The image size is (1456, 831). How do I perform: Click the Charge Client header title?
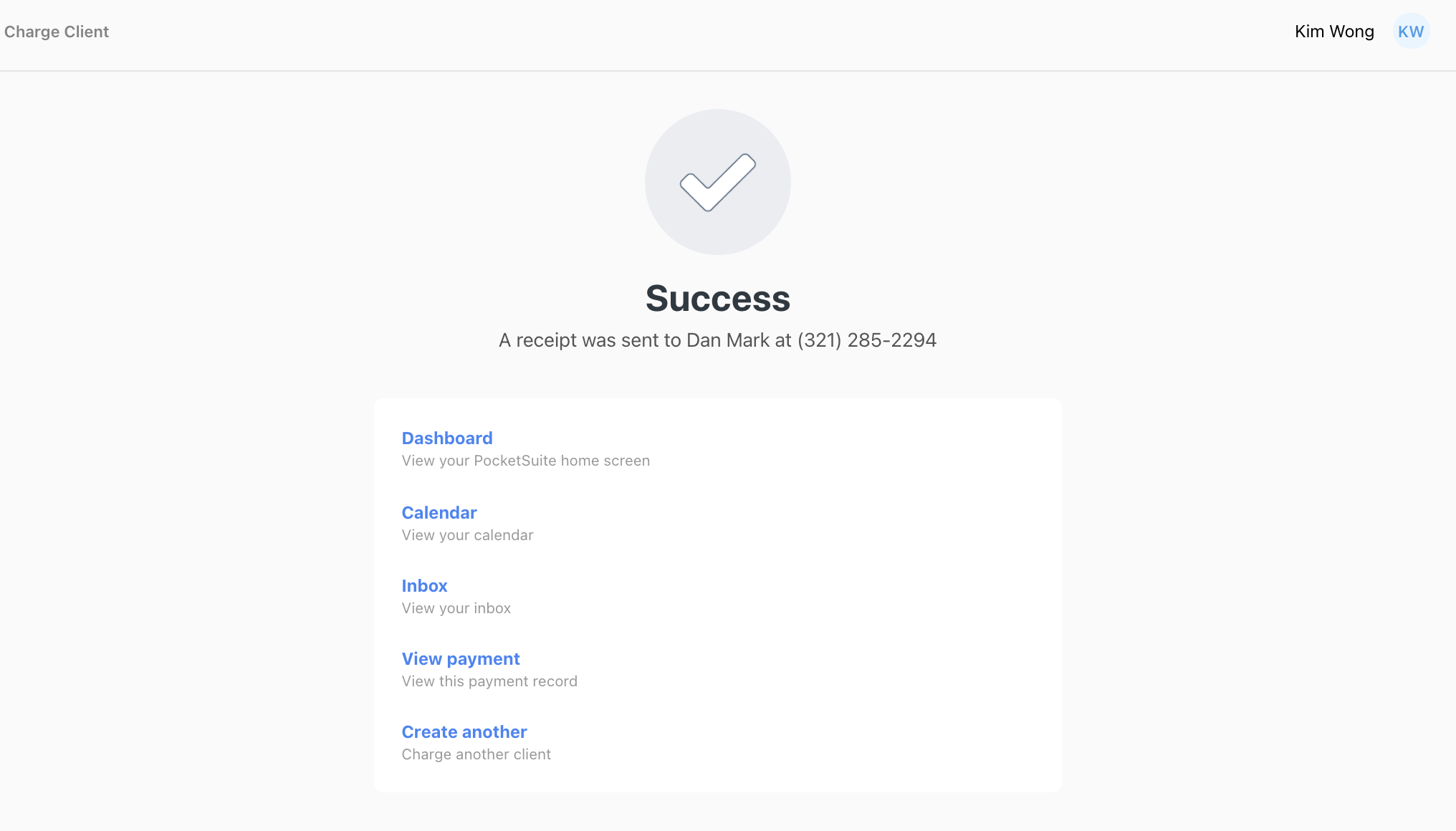click(x=57, y=32)
